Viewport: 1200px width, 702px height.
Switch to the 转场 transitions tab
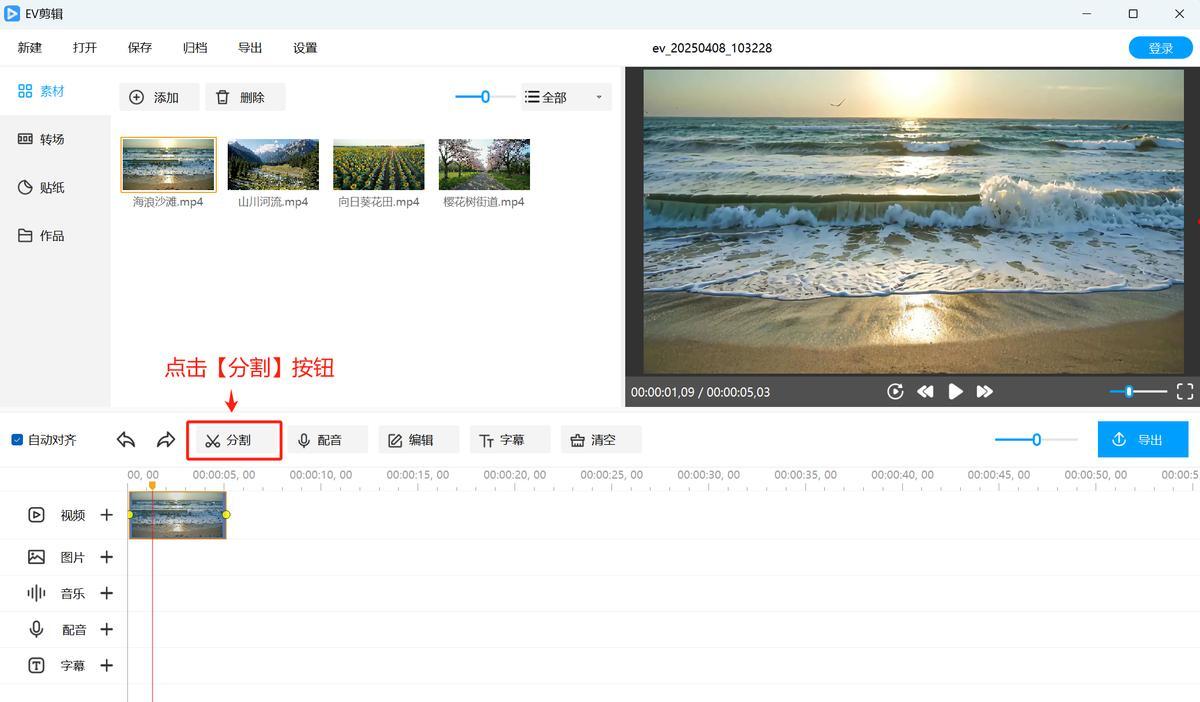tap(42, 139)
